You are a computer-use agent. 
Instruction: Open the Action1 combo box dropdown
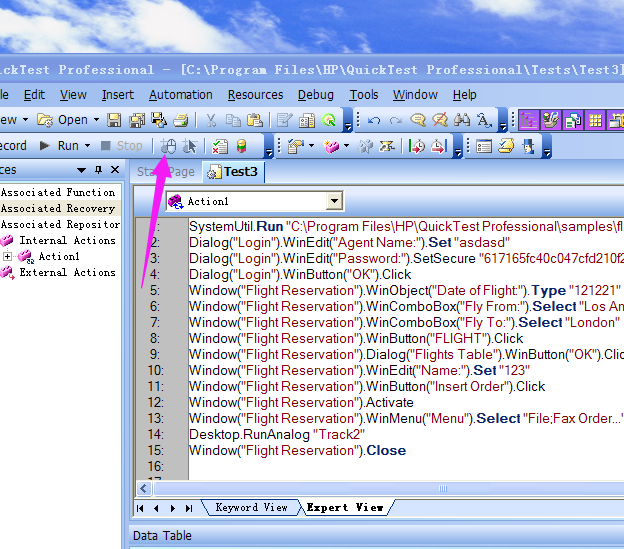point(334,201)
